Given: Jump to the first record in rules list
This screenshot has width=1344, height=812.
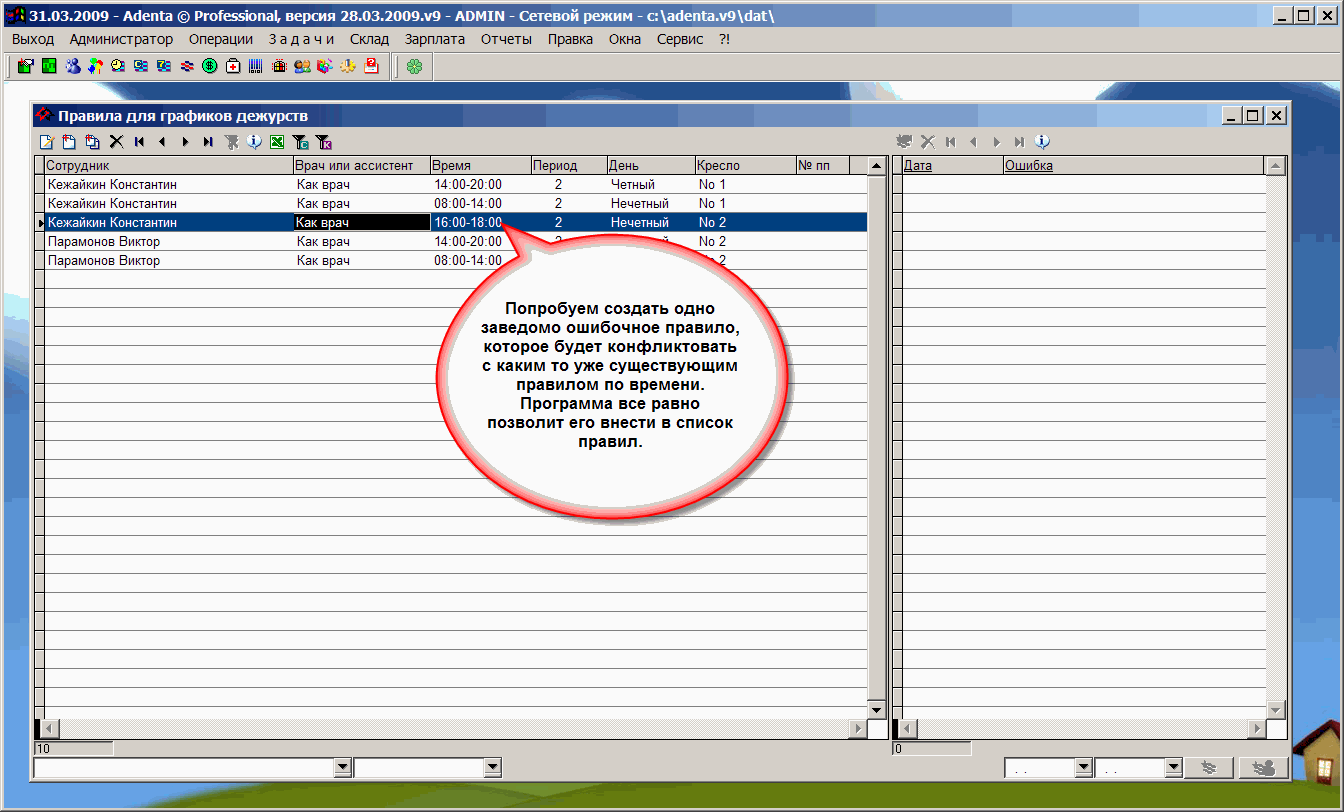Looking at the screenshot, I should point(139,142).
